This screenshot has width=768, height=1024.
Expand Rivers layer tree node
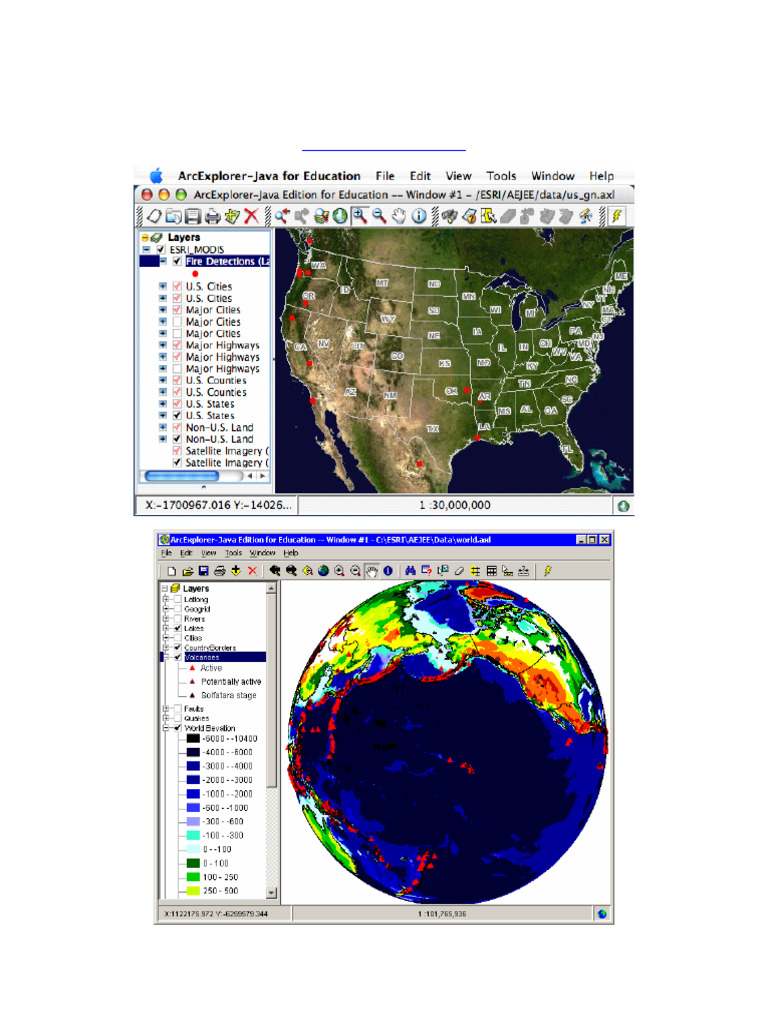click(x=166, y=618)
